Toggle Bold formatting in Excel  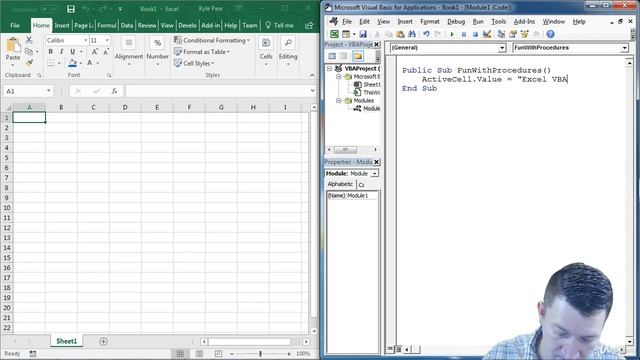[50, 52]
